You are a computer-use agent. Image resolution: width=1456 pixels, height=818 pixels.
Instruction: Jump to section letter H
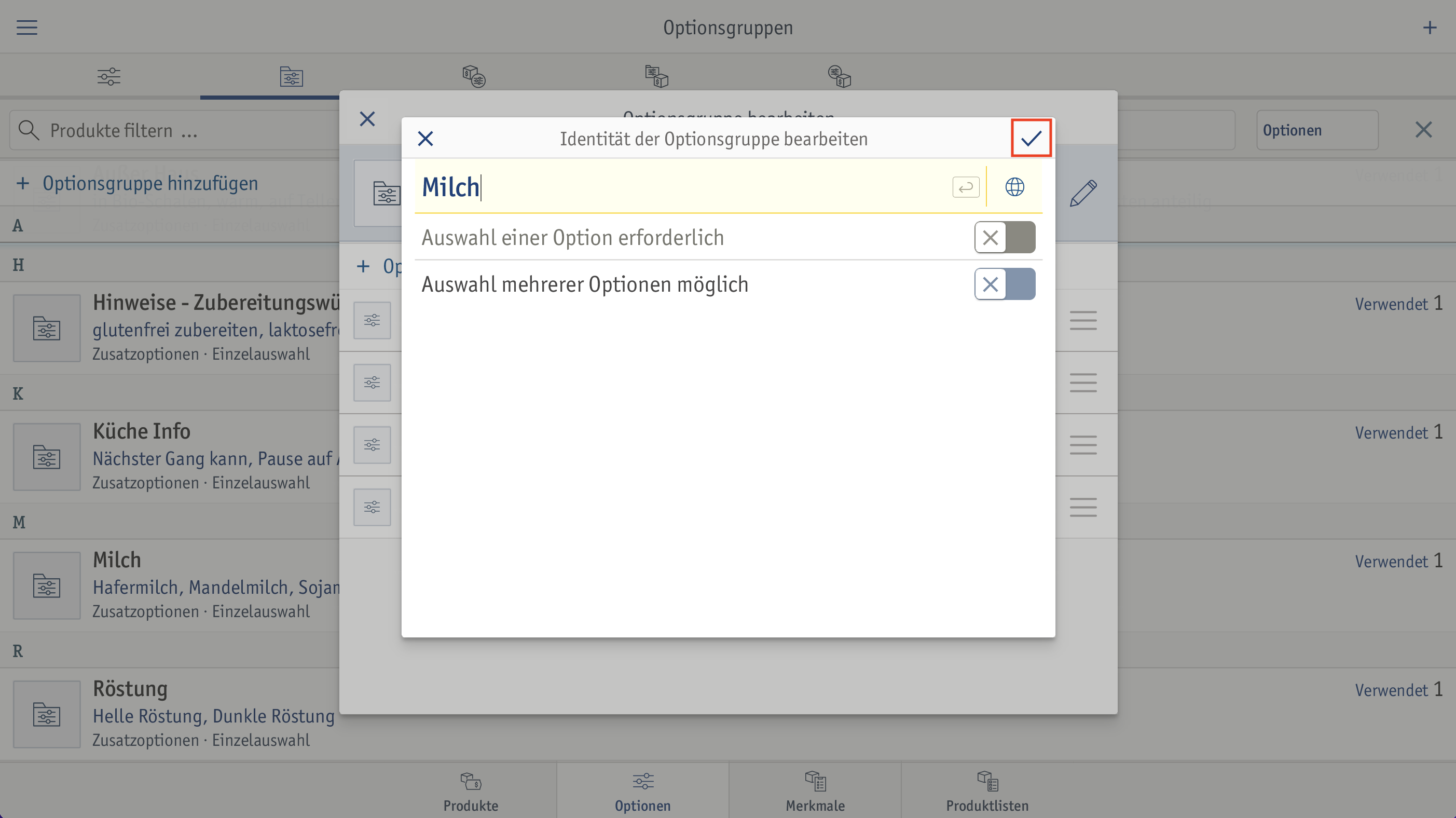pos(19,265)
